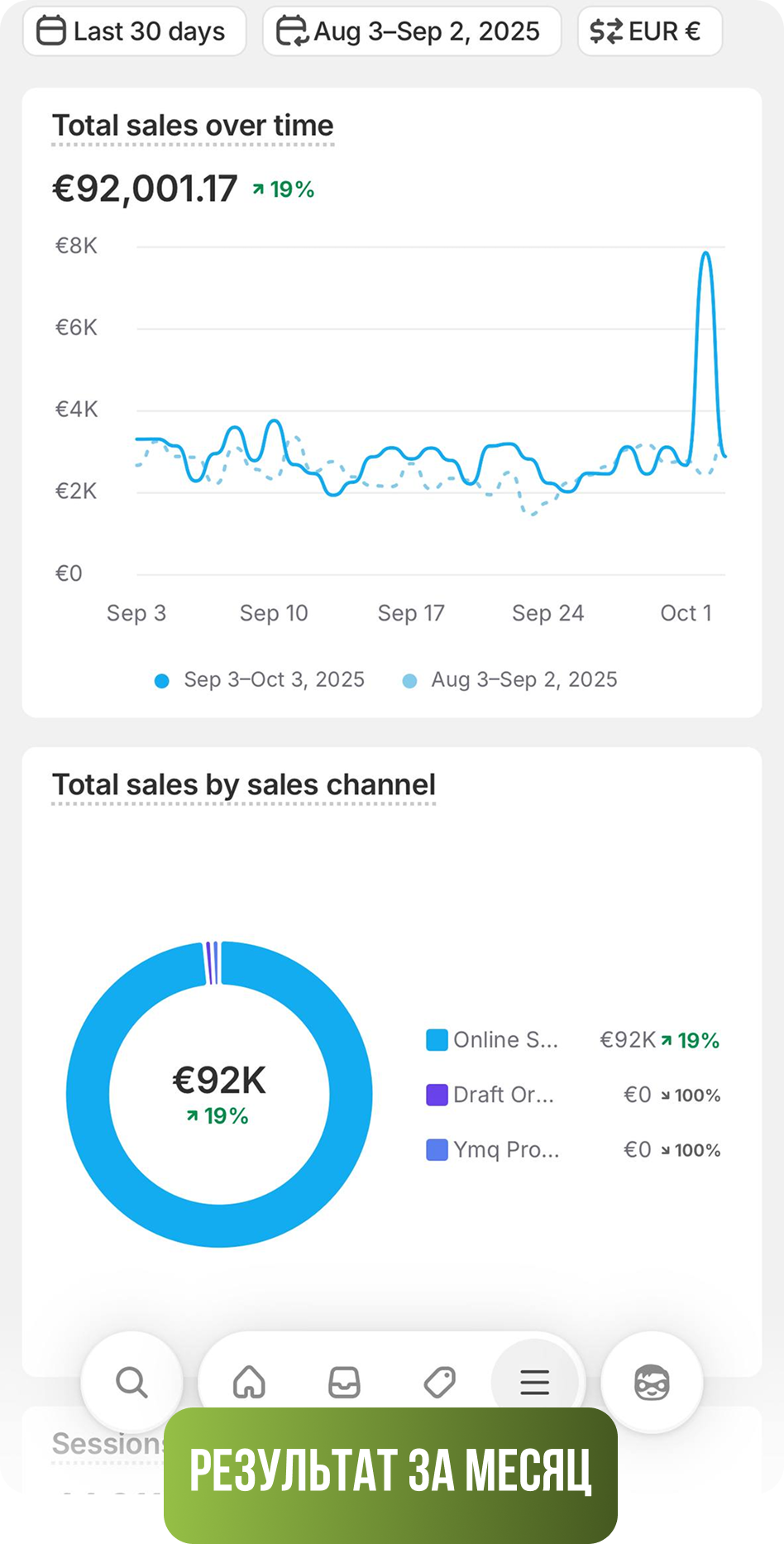Screen dimensions: 784x1544
Task: Toggle Aug 3–Sep 2, 2025 legend series
Action: (x=510, y=680)
